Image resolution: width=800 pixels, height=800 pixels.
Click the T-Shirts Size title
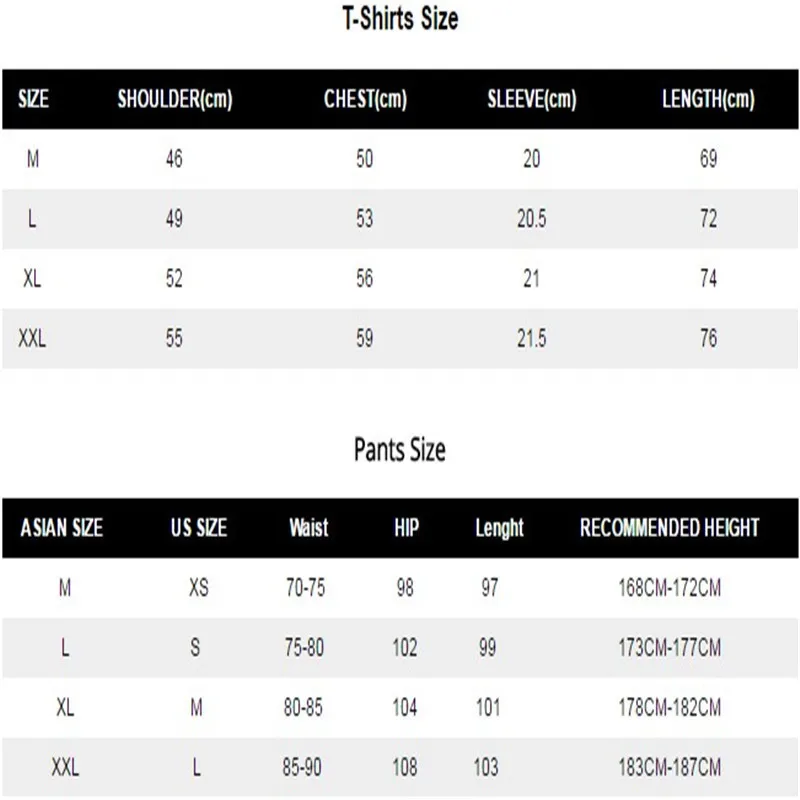399,19
